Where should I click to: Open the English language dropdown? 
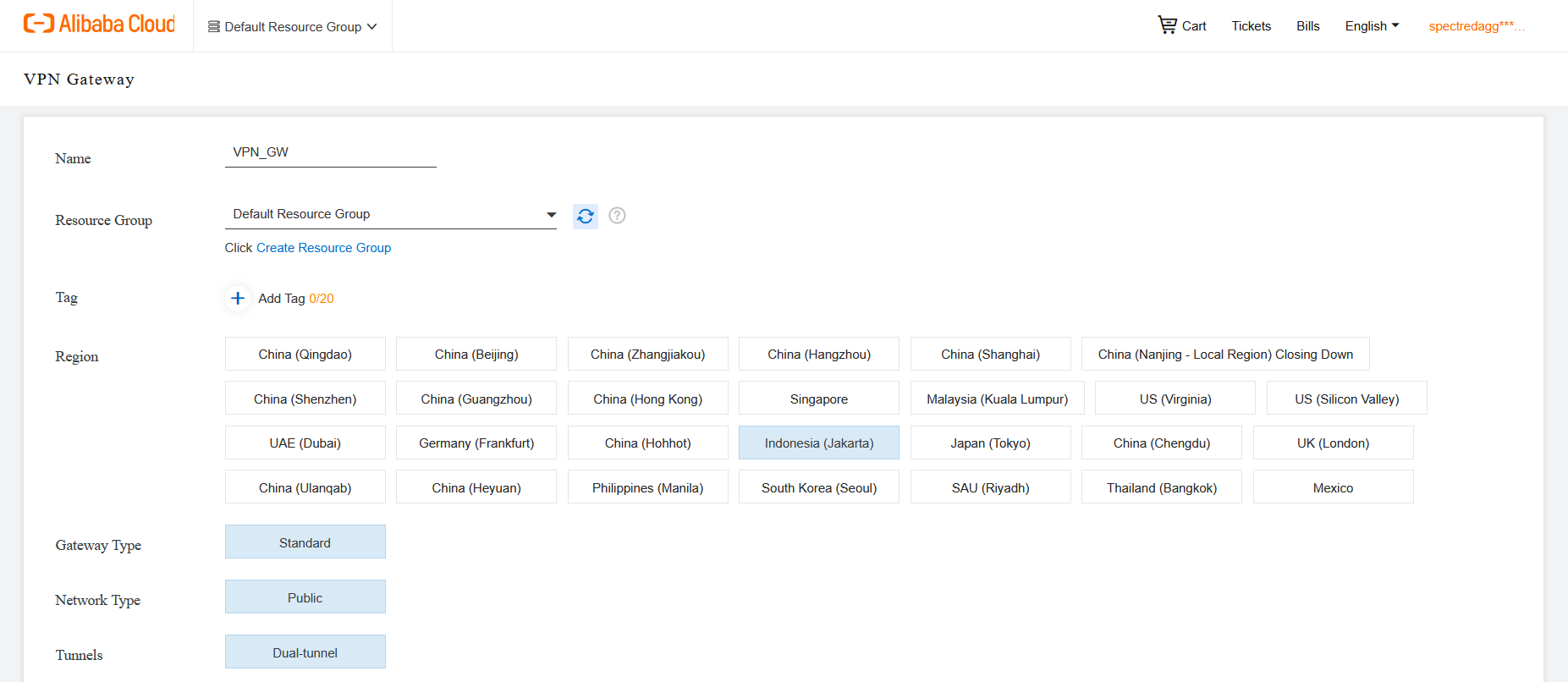pos(1372,26)
